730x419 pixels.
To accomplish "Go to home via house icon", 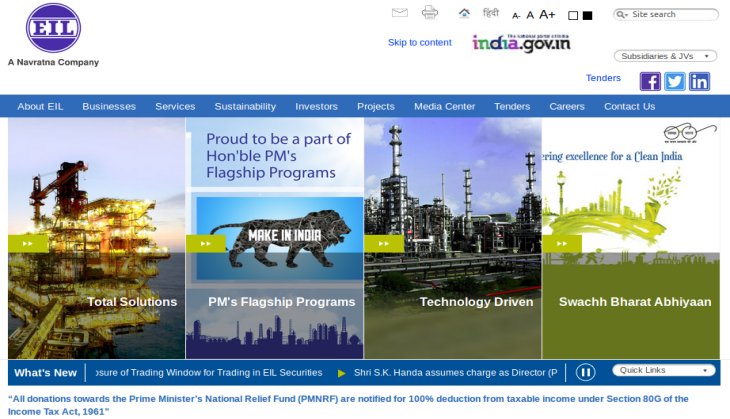I will point(464,13).
